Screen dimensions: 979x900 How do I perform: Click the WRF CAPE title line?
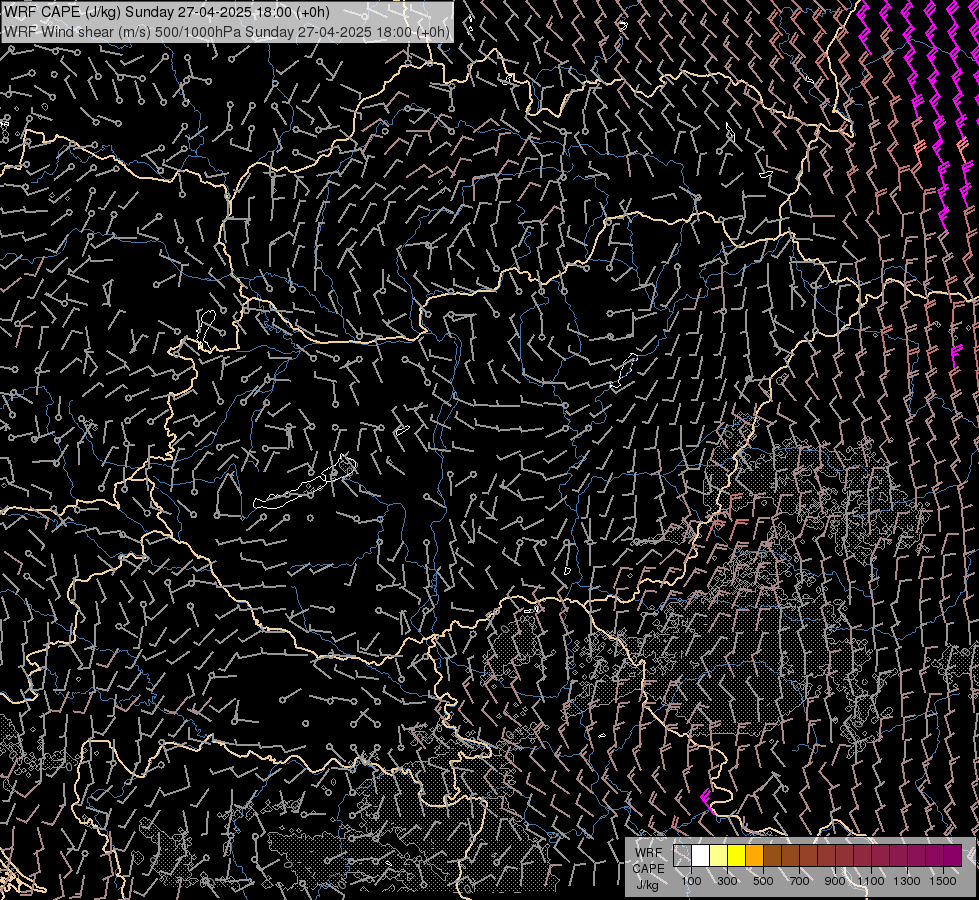(x=167, y=12)
